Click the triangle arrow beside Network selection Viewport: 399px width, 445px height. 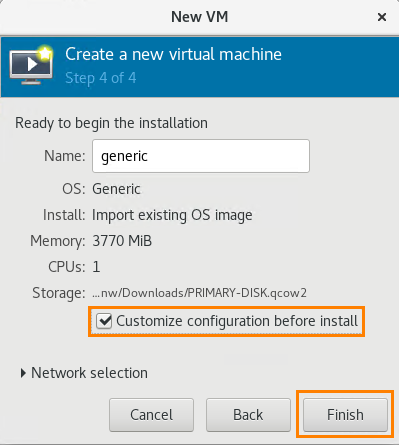(23, 373)
